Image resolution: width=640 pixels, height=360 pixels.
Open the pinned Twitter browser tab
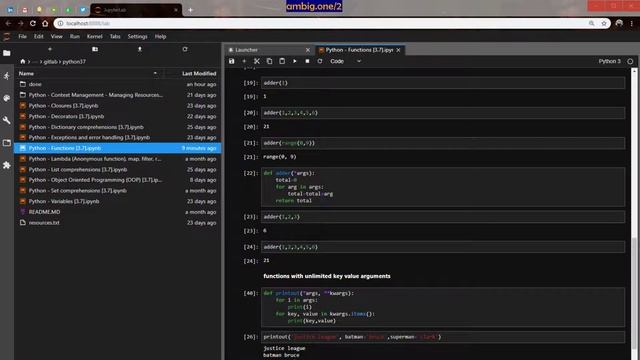click(x=83, y=10)
